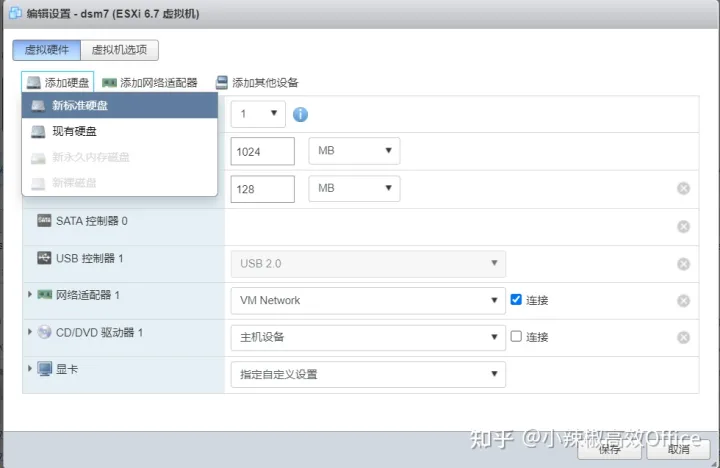This screenshot has width=720, height=468.
Task: Uncheck 连接 for 网络适配器 1
Action: [x=516, y=300]
